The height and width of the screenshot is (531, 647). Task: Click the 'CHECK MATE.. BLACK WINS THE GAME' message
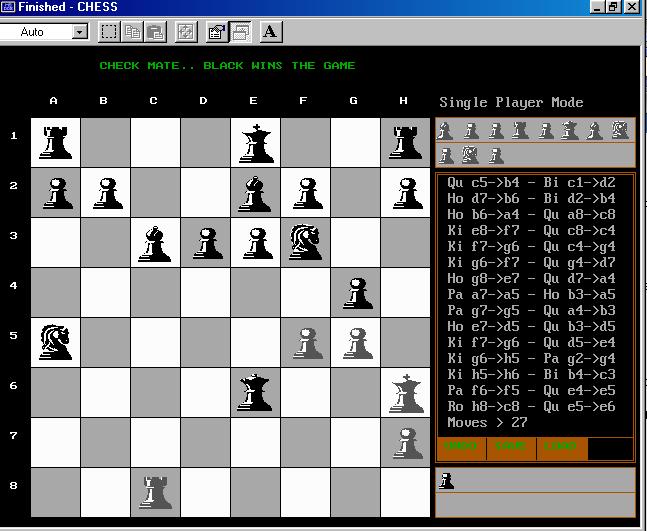coord(227,66)
